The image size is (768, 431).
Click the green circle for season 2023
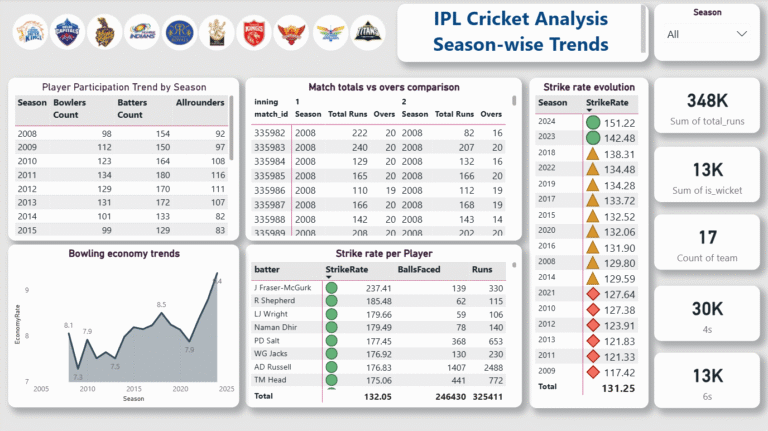593,138
